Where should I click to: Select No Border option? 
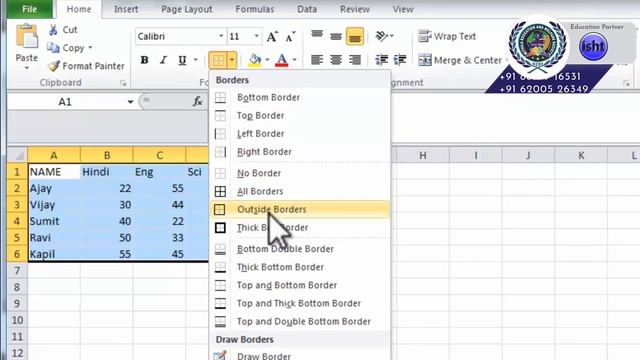point(300,173)
